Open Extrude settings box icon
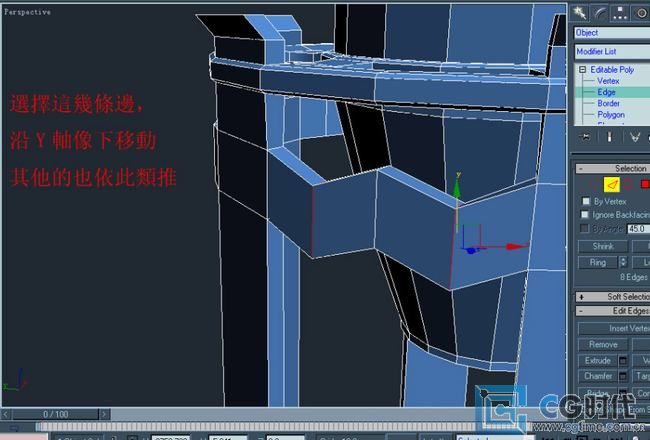 click(623, 360)
